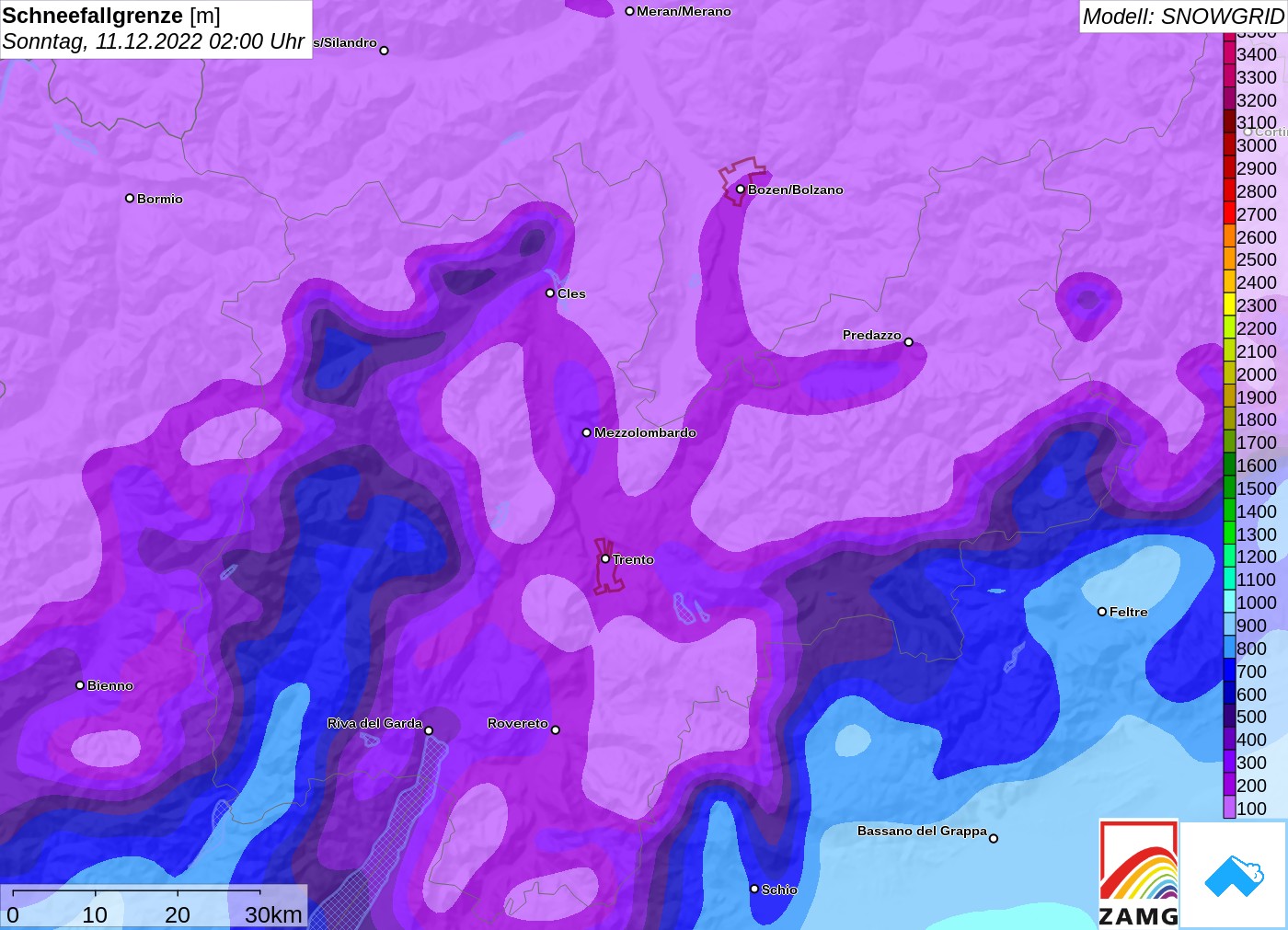Click the Riva del Garda marker dot
Viewport: 1288px width, 930px height.
pos(429,730)
